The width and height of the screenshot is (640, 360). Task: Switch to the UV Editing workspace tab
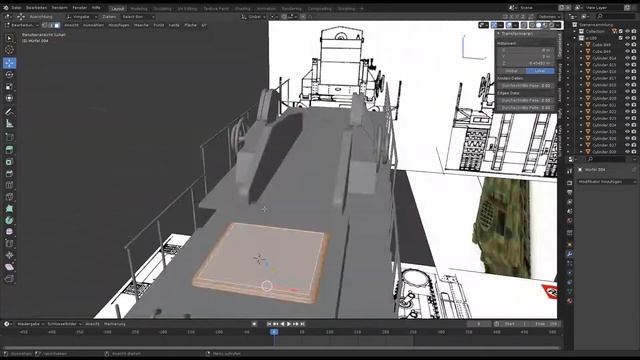pos(187,8)
